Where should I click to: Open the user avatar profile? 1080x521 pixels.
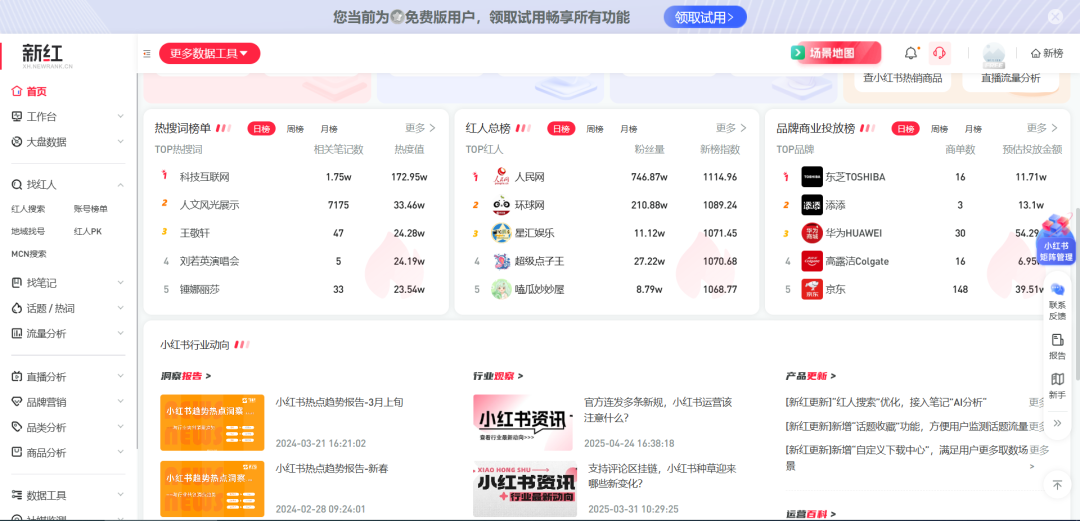click(x=993, y=54)
